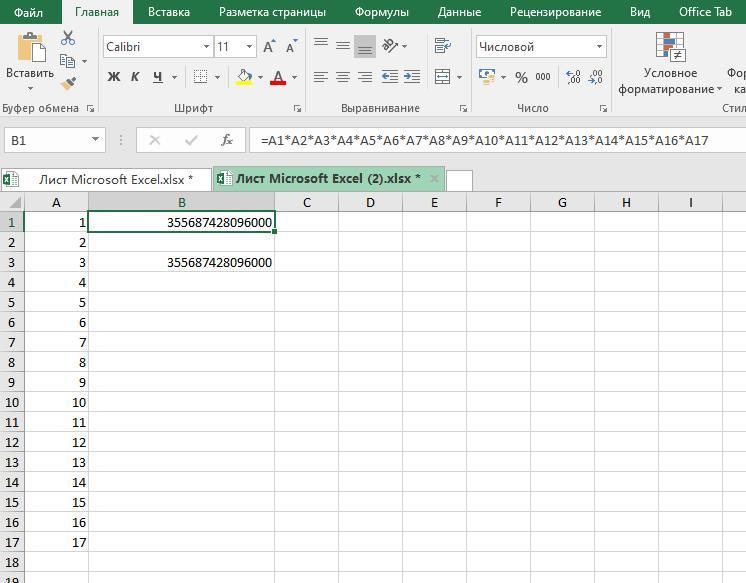Click the Increase Font Size icon

(x=269, y=47)
